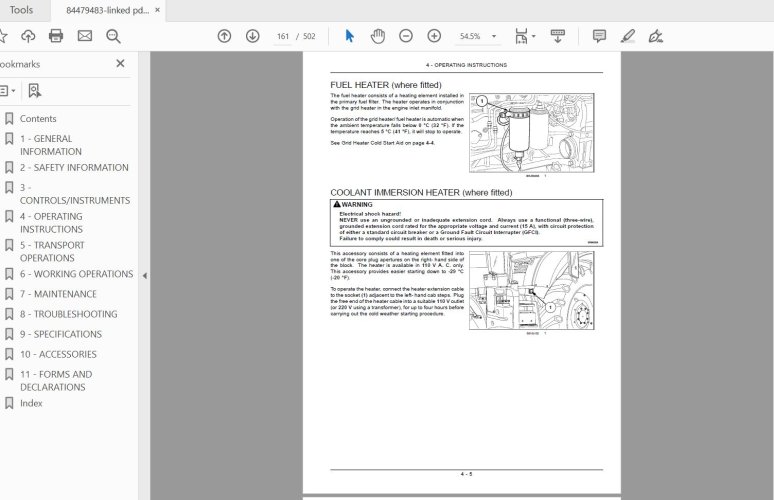
Task: Open the 7 - MAINTENANCE bookmark
Action: pos(58,294)
